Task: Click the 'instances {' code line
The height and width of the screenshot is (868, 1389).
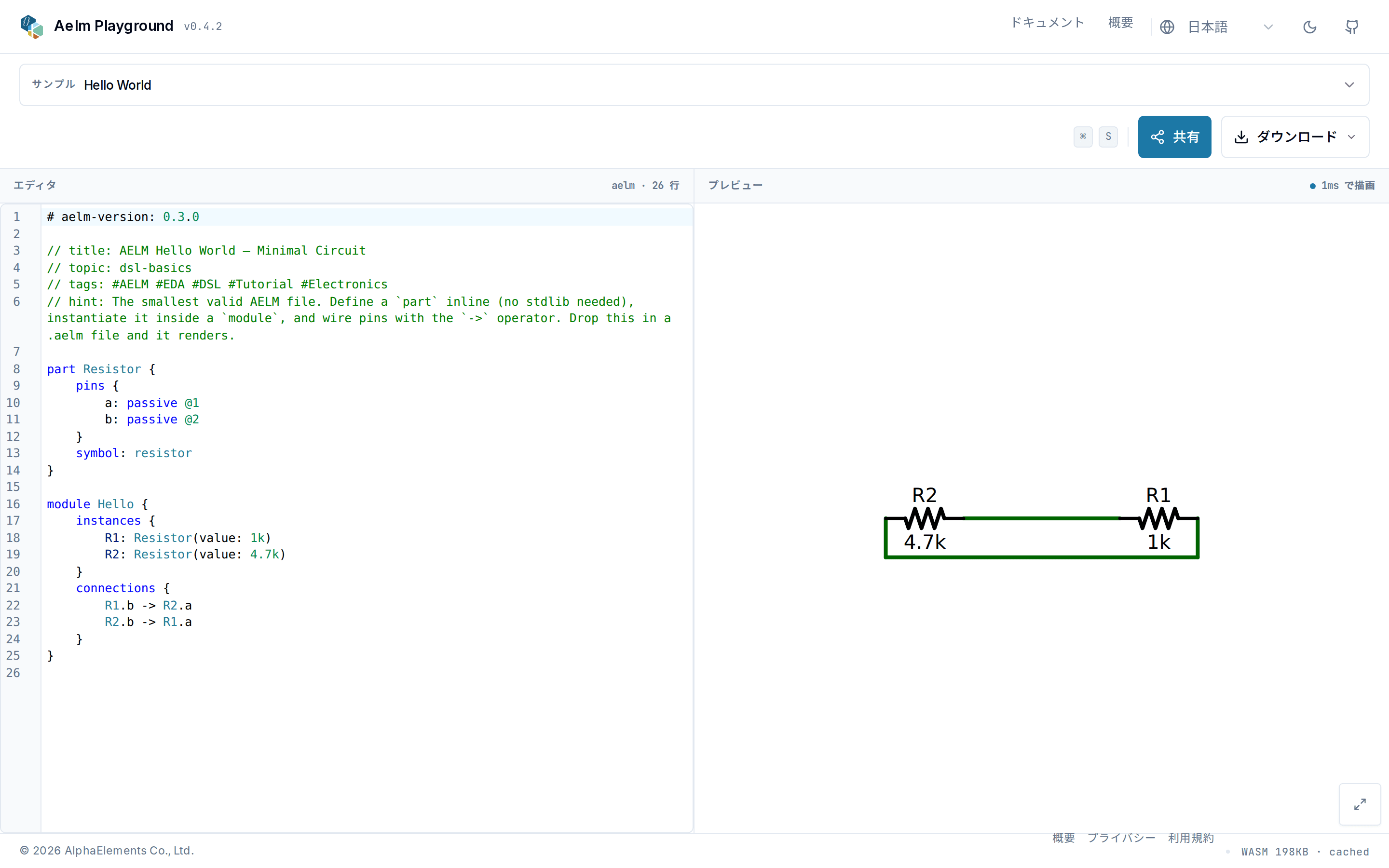Action: point(115,521)
